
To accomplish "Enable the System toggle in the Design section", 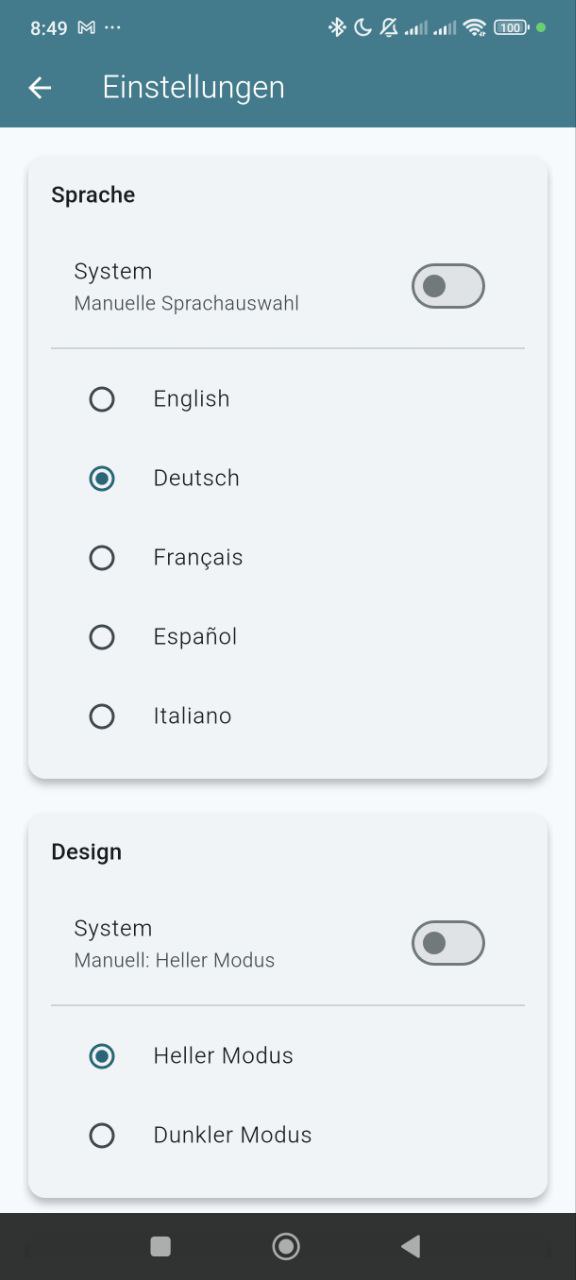I will pos(447,943).
